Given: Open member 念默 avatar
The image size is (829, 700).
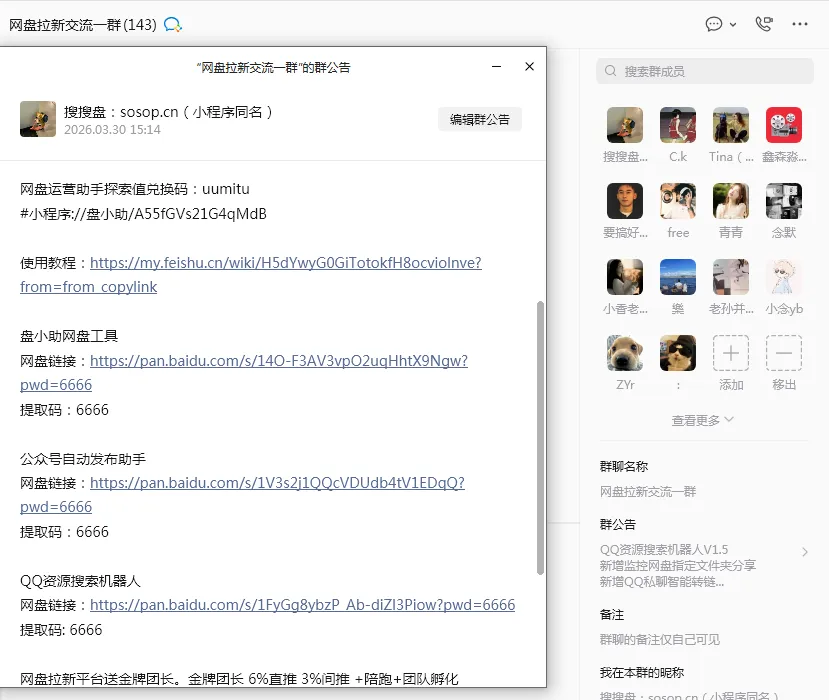Looking at the screenshot, I should pyautogui.click(x=784, y=201).
